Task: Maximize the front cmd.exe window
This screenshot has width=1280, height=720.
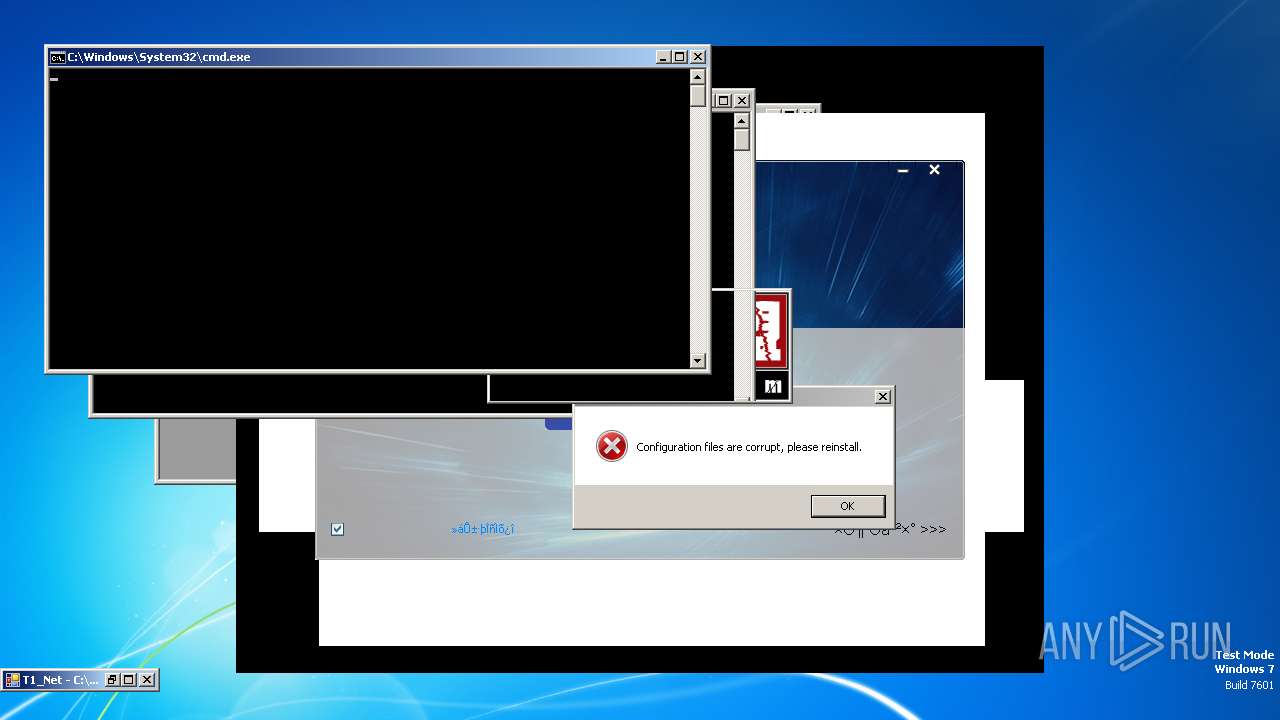Action: click(x=680, y=57)
